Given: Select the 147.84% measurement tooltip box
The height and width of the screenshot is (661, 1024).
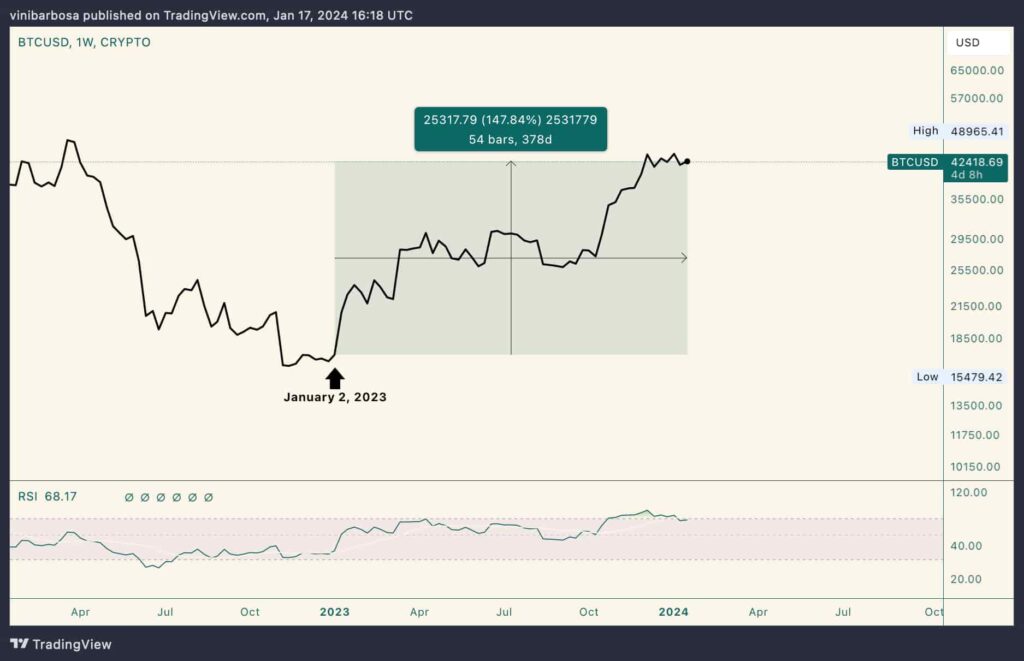Looking at the screenshot, I should click(x=511, y=129).
